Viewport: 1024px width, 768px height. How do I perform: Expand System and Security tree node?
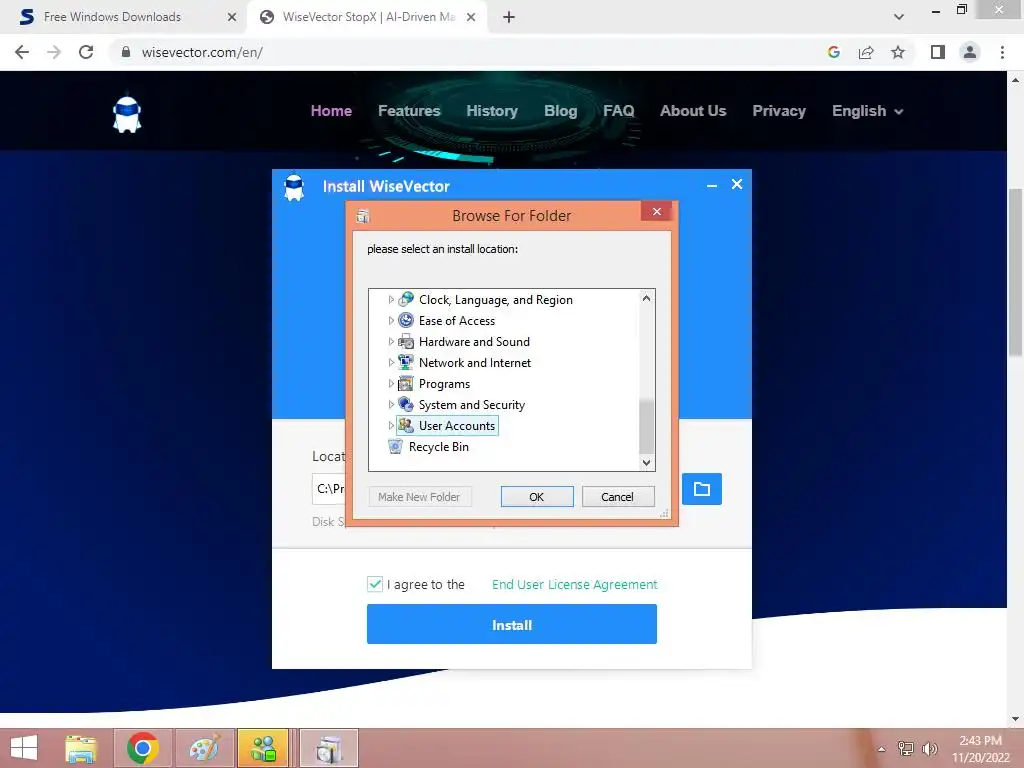pos(391,405)
